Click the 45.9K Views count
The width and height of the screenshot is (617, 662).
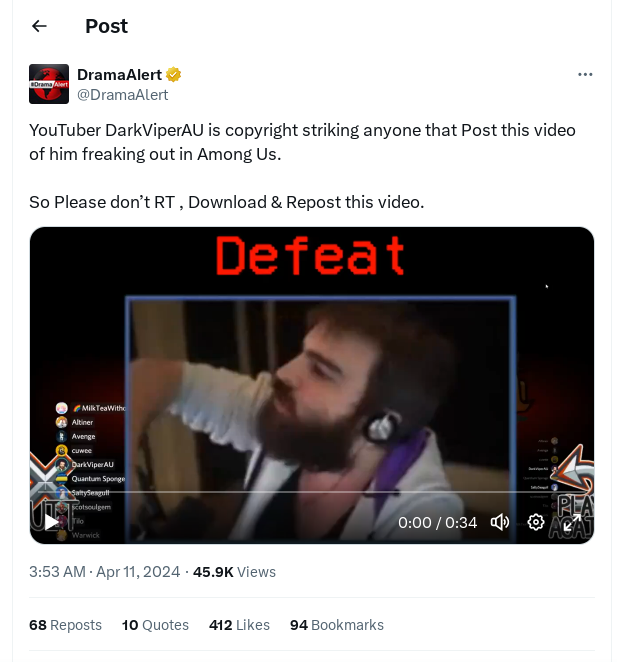point(234,572)
